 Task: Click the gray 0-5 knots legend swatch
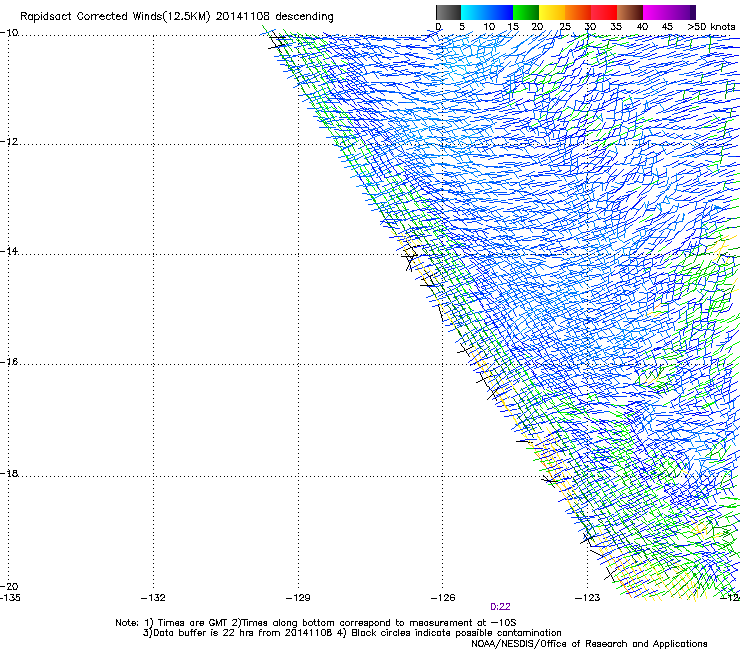(x=448, y=12)
